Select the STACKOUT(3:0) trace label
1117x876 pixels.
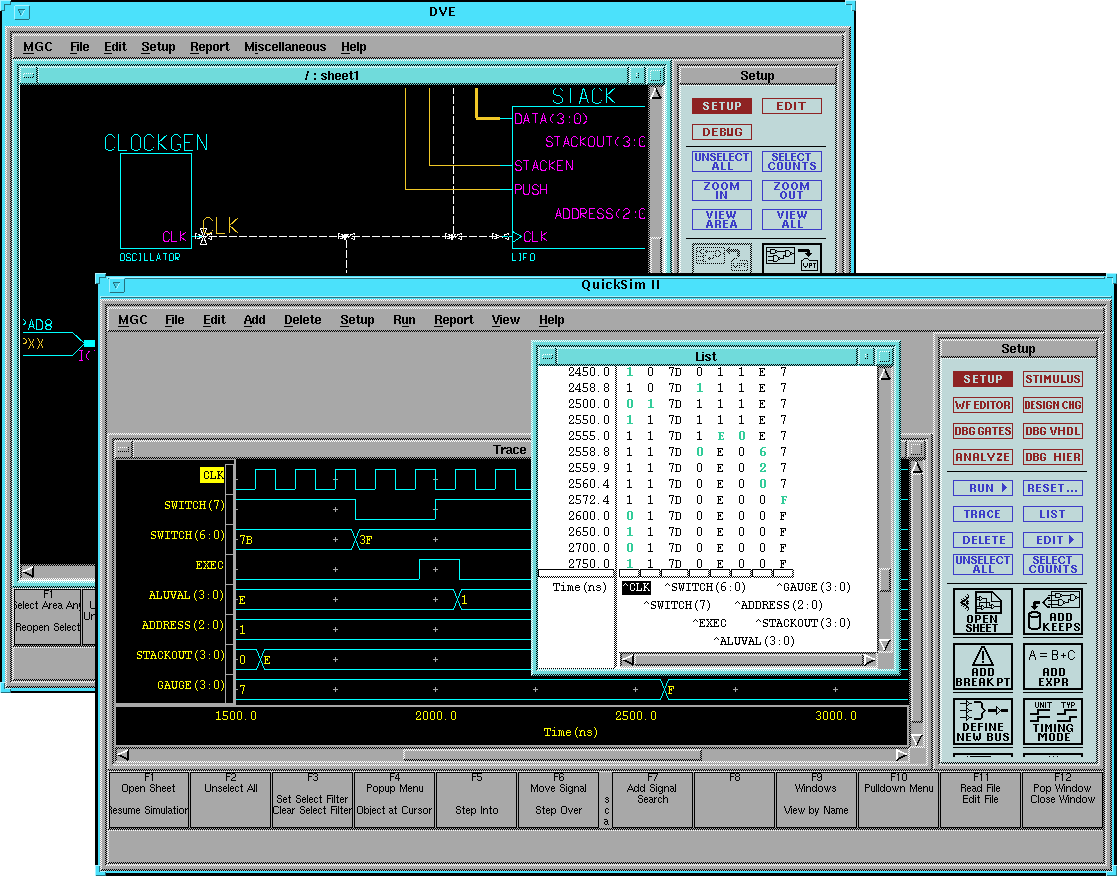[x=180, y=655]
